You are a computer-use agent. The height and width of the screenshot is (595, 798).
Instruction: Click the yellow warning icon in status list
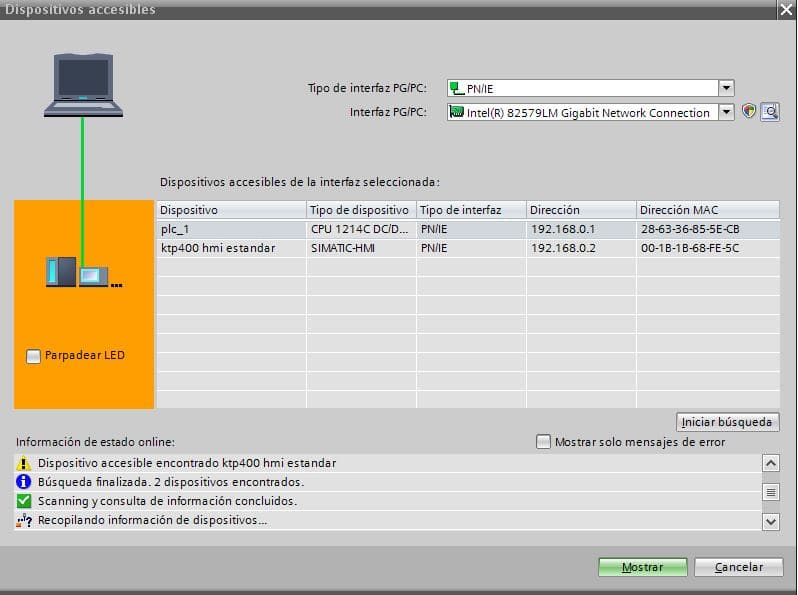click(24, 463)
